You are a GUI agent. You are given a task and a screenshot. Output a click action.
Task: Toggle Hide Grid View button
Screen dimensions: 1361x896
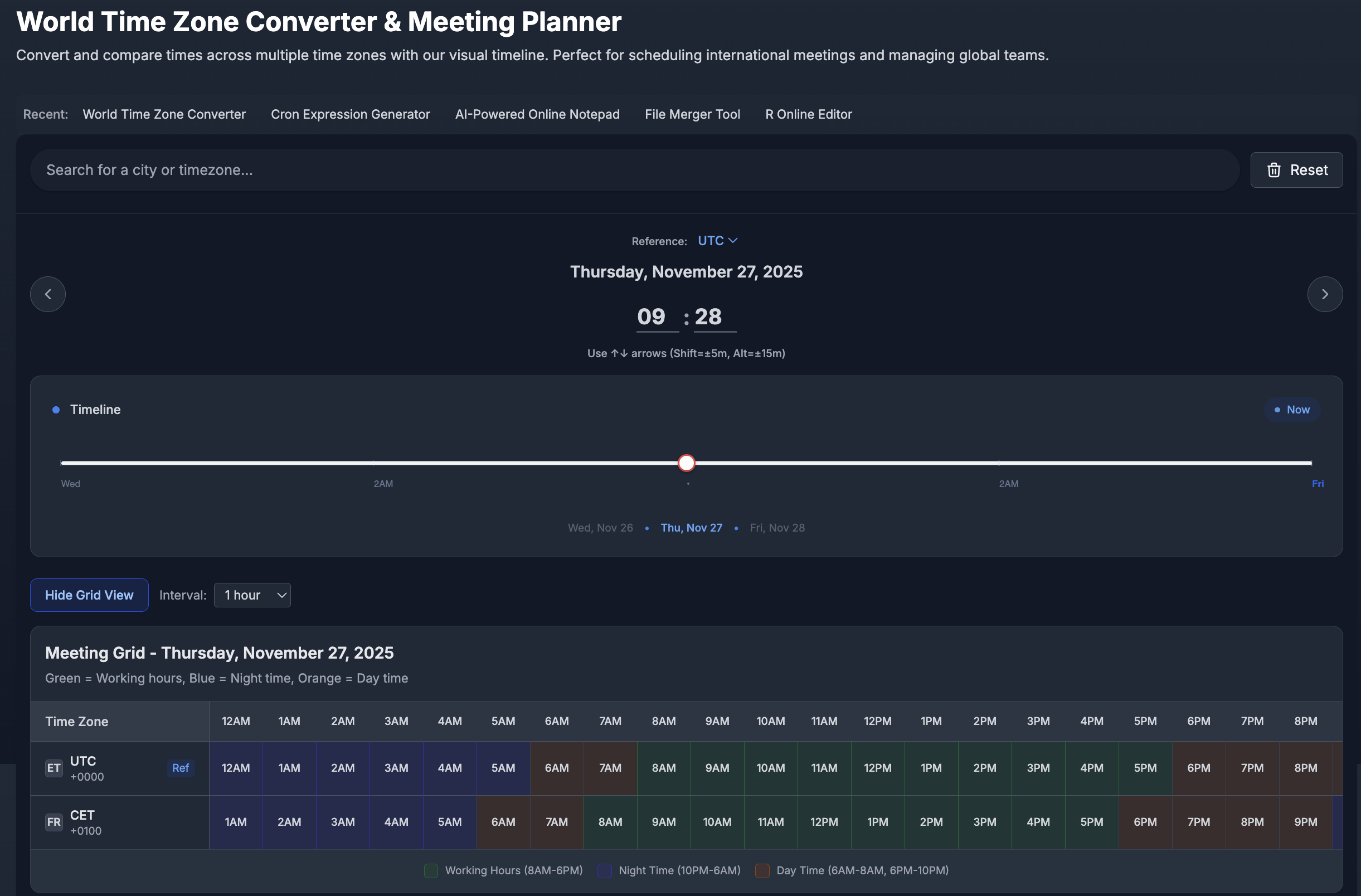[89, 595]
